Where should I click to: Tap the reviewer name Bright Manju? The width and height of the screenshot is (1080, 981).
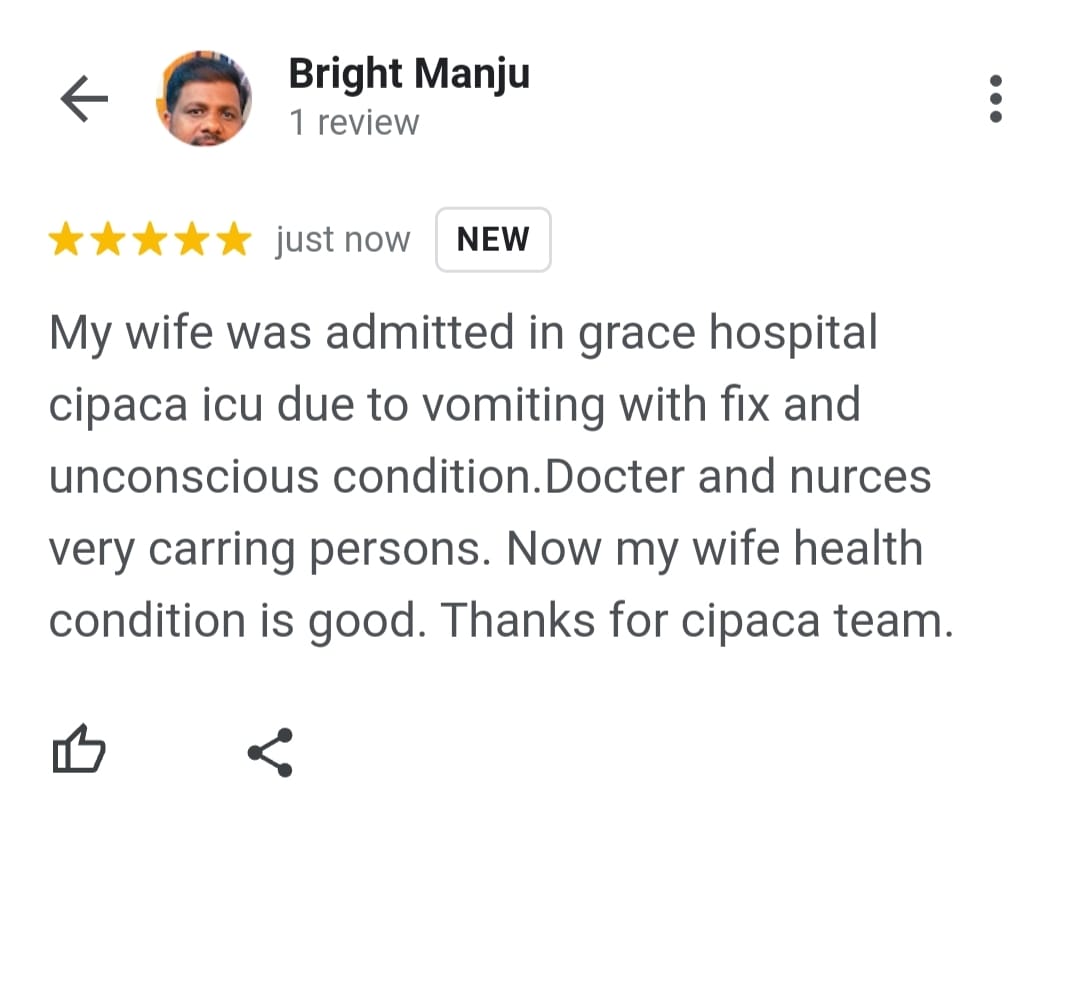(x=409, y=74)
